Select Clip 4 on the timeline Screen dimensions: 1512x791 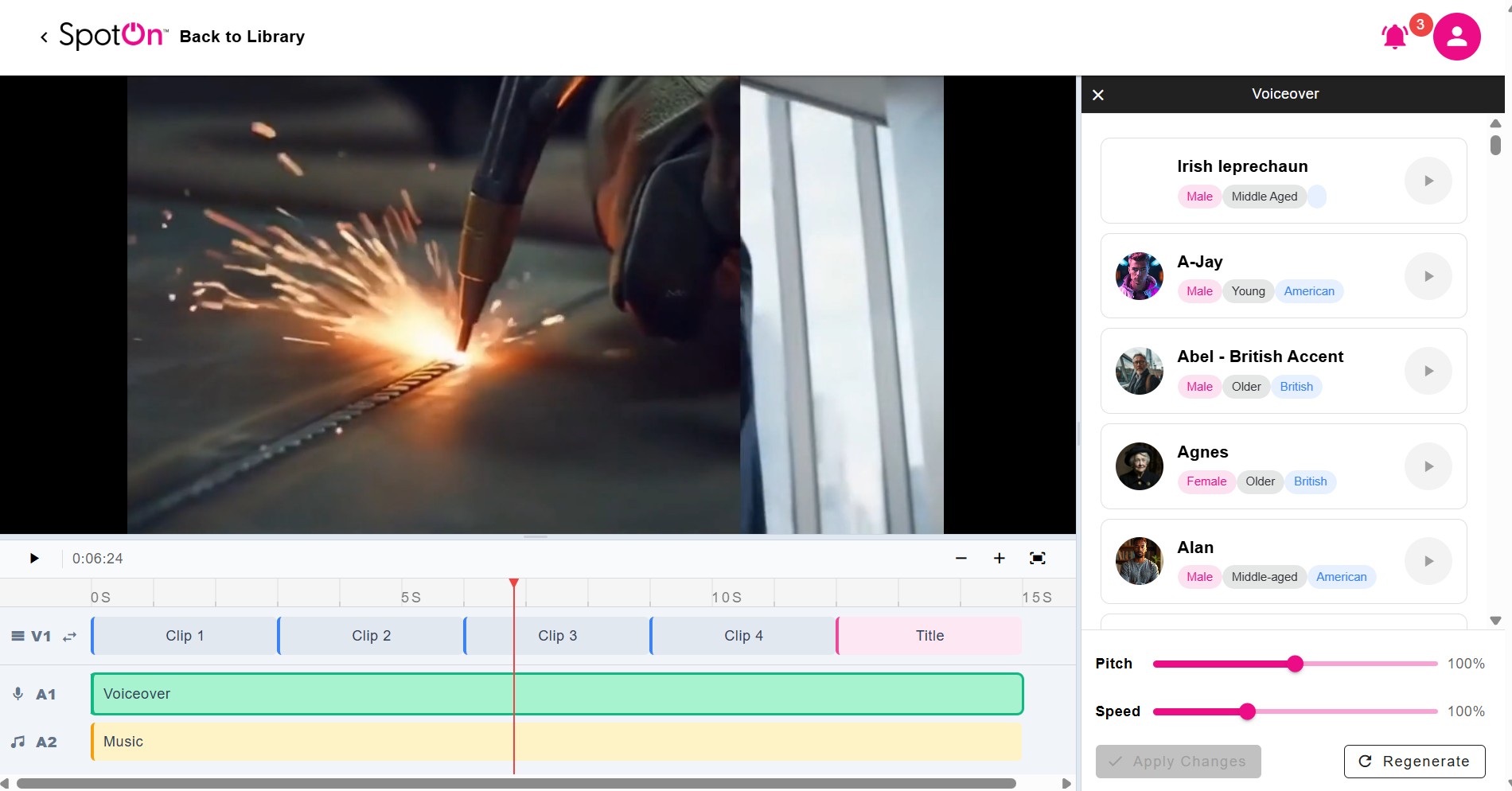[743, 636]
